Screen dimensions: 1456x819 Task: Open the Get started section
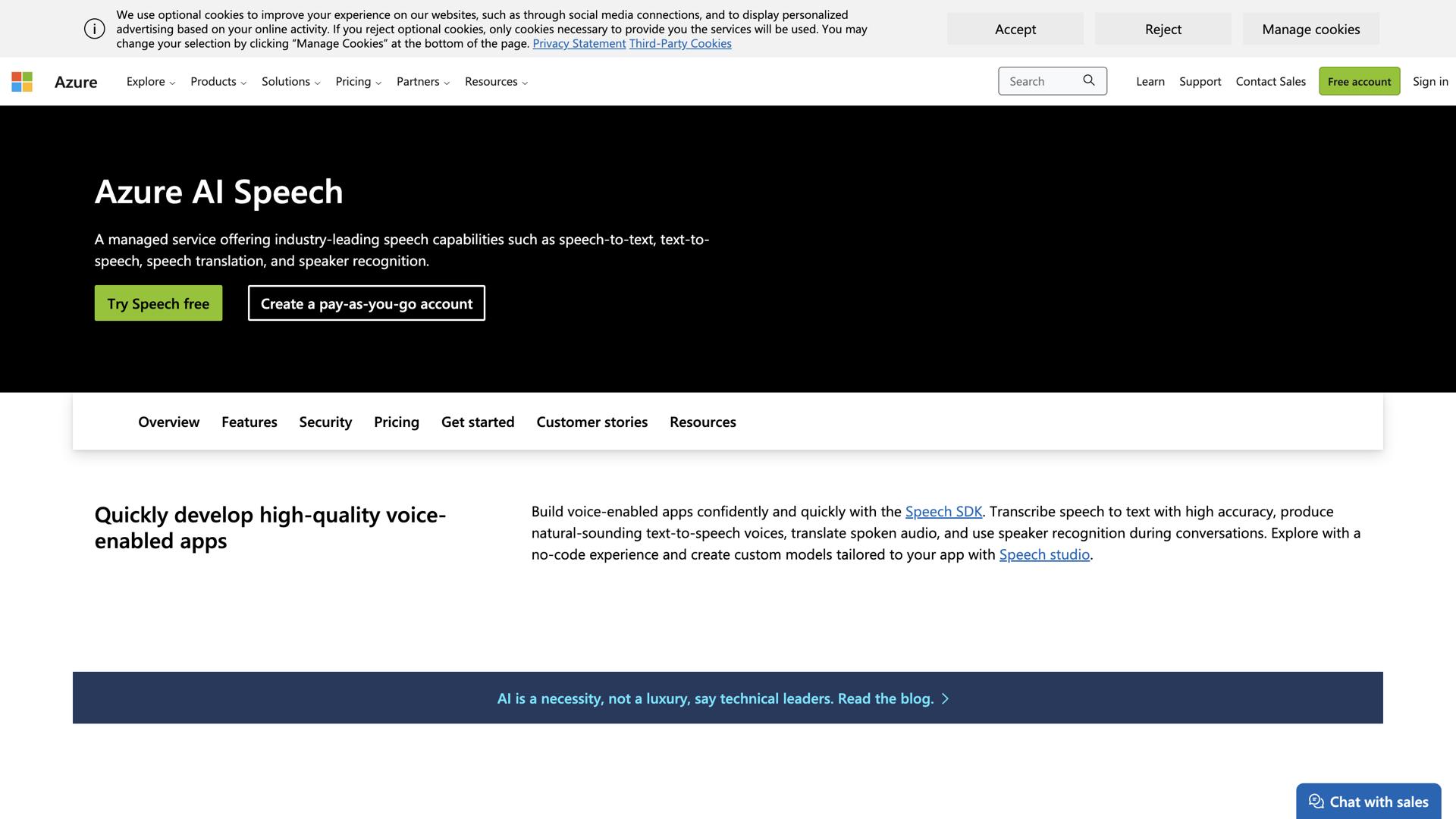point(477,422)
